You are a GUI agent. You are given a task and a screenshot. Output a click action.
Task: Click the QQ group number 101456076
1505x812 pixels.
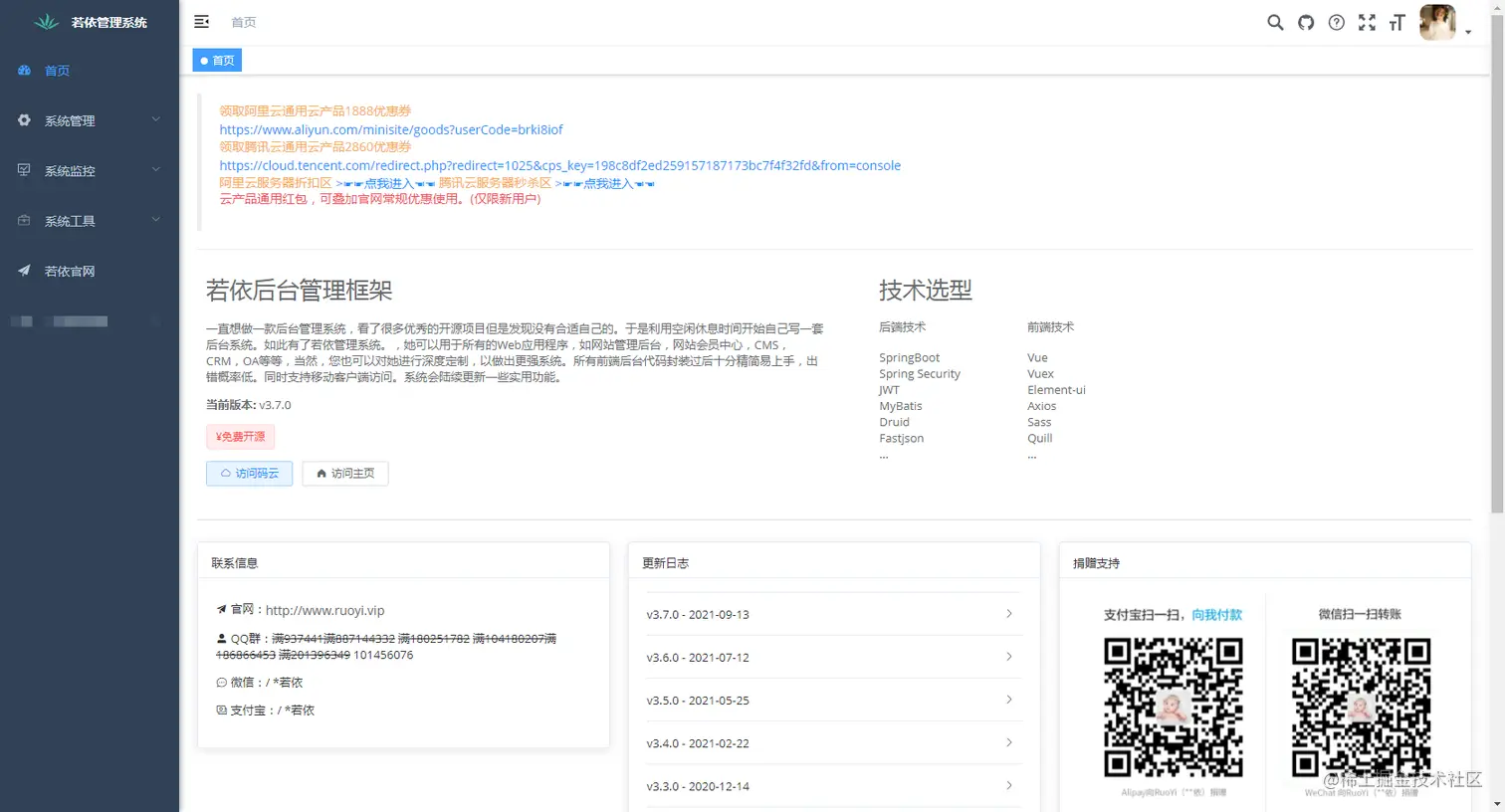pos(383,655)
